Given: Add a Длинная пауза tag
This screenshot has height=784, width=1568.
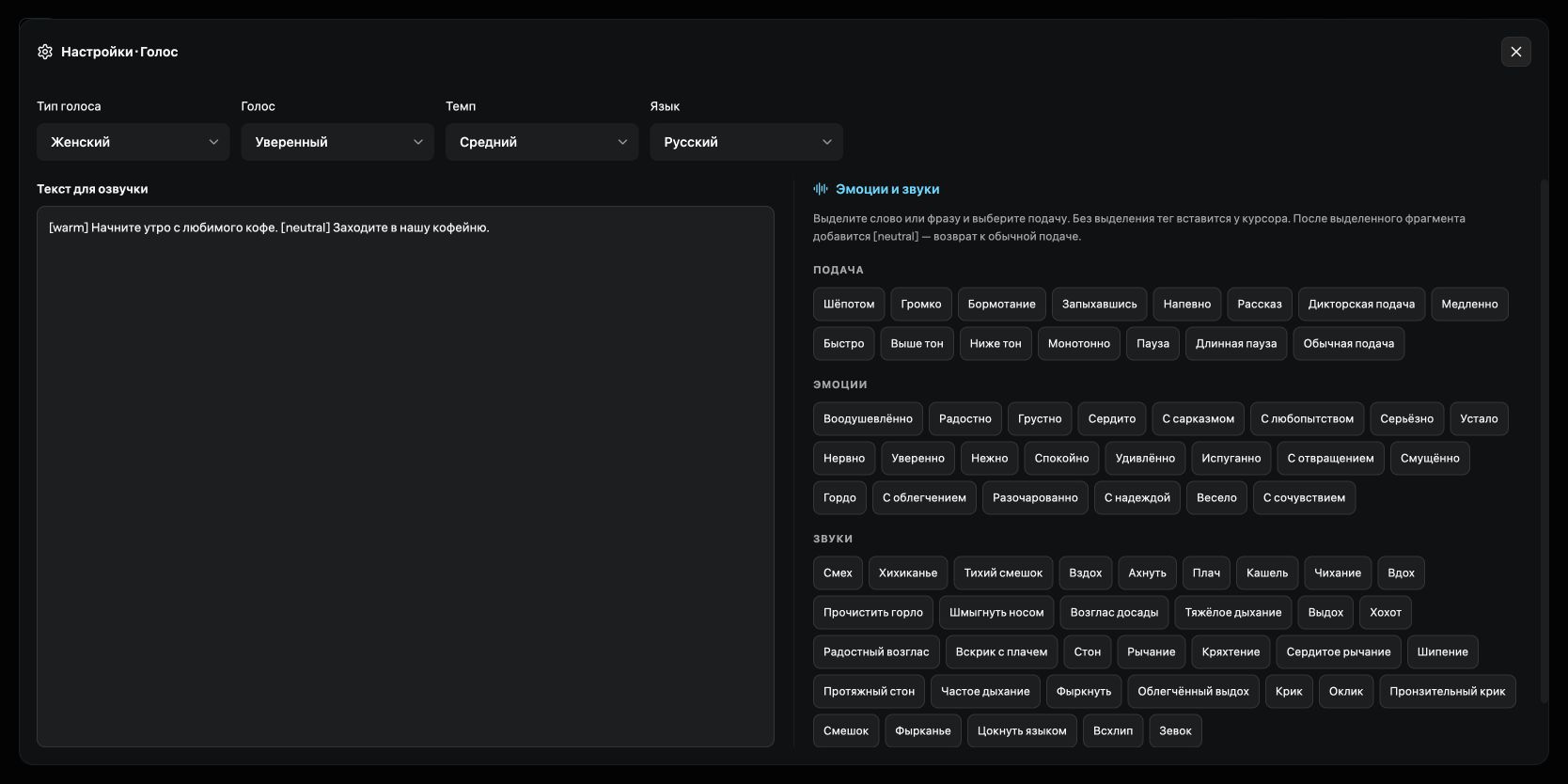Looking at the screenshot, I should 1236,343.
